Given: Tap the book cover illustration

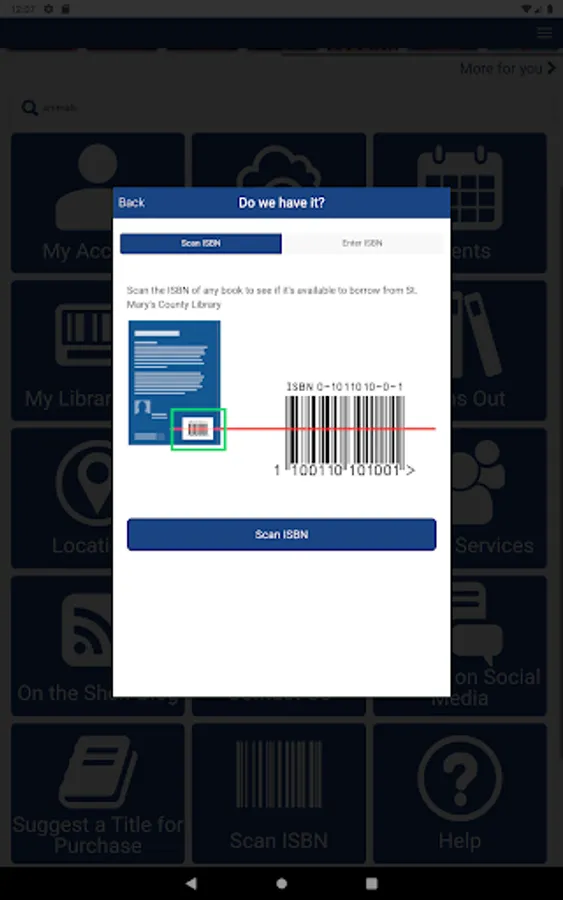Looking at the screenshot, I should (x=174, y=383).
